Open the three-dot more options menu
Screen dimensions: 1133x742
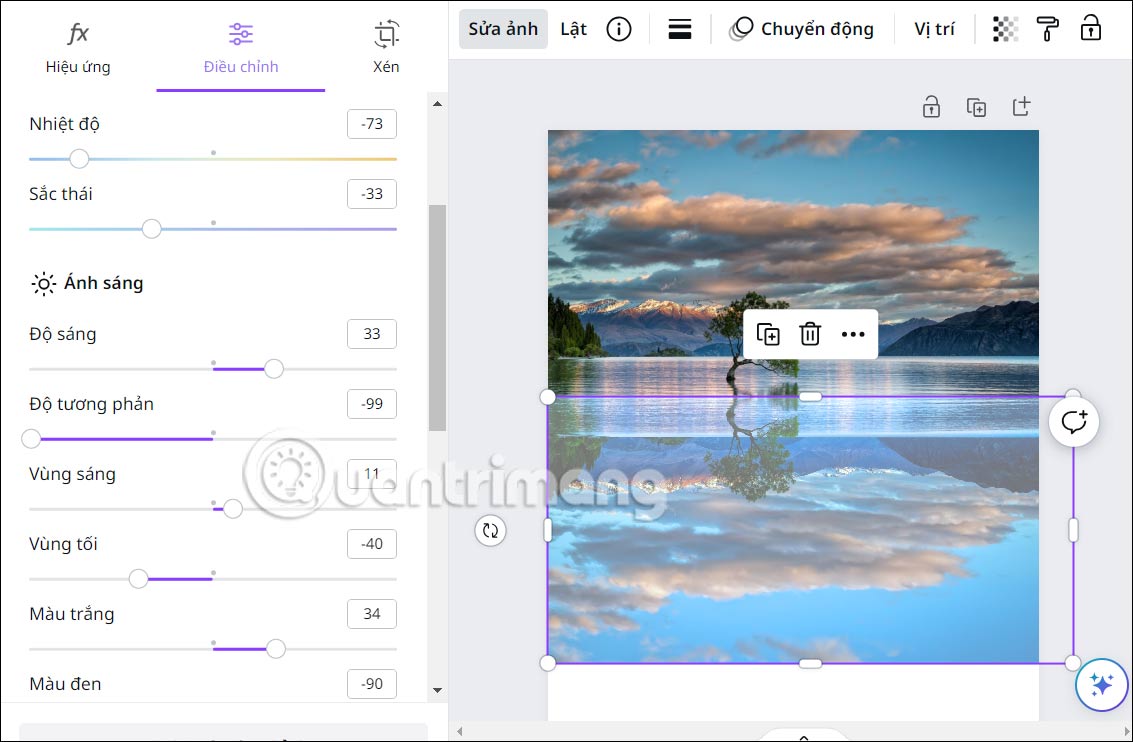click(852, 334)
